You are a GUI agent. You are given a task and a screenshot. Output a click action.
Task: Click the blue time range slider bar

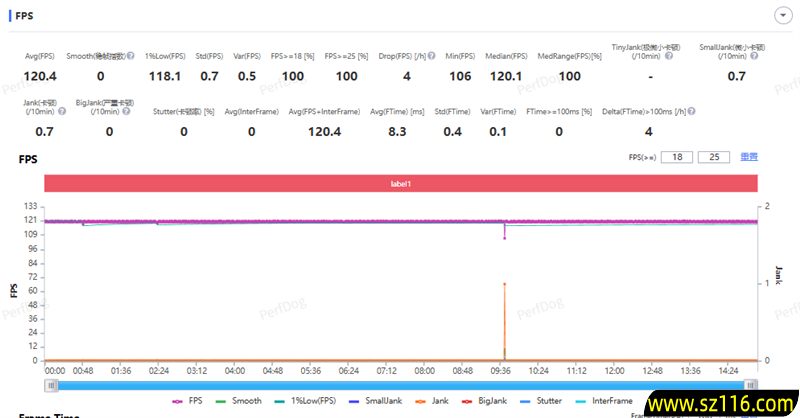[x=400, y=384]
